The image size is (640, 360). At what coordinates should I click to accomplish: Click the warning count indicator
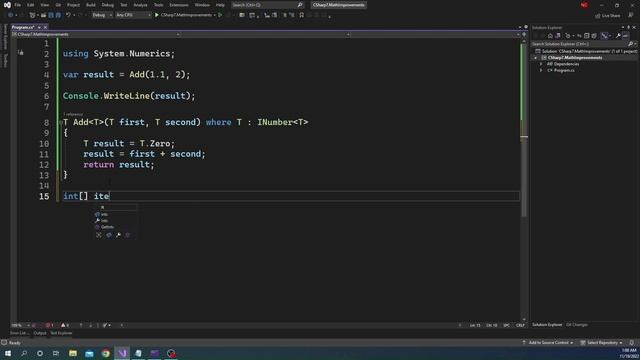(65, 325)
